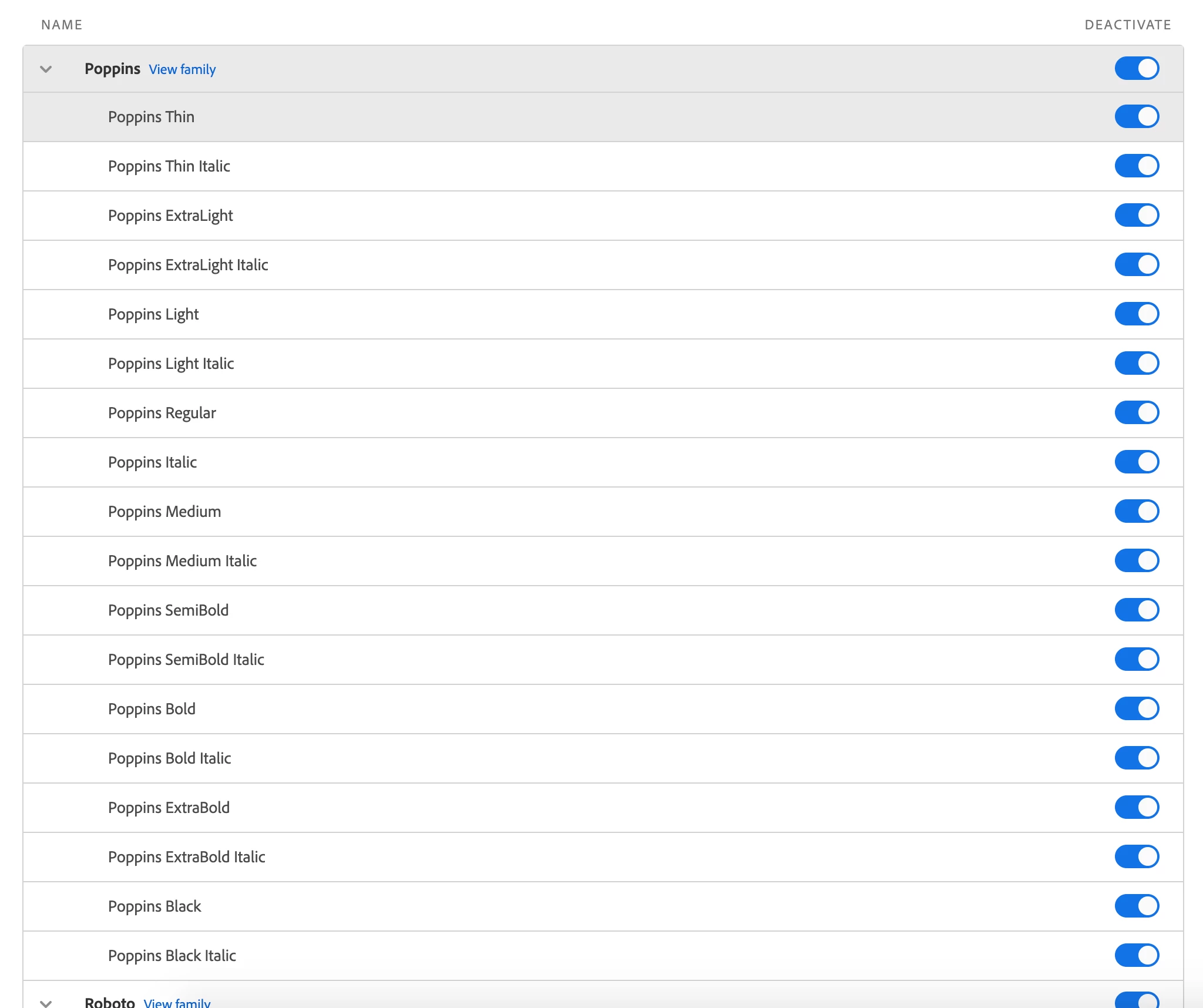Image resolution: width=1203 pixels, height=1008 pixels.
Task: Click the Poppins Black font name
Action: (x=154, y=906)
